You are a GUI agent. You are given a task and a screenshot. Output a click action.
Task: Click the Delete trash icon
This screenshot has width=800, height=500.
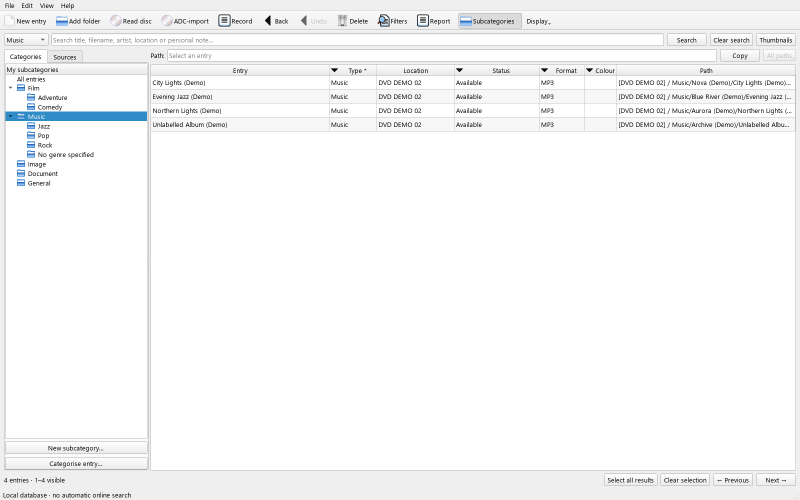tap(342, 21)
